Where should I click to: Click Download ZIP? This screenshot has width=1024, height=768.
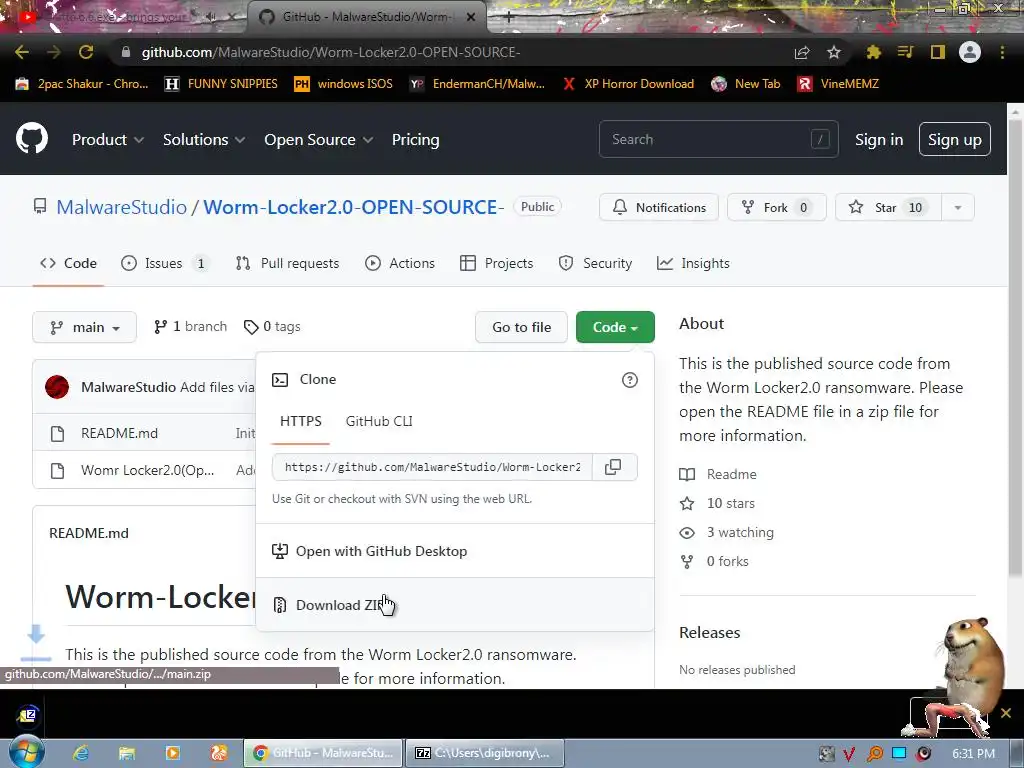455,605
